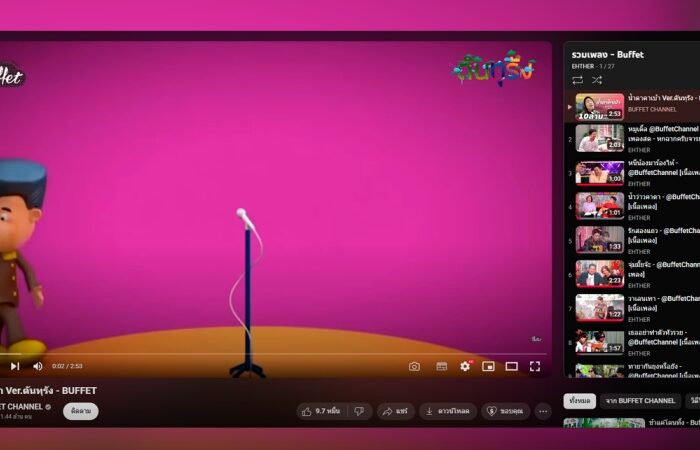Screen dimensions: 700x450
Task: Switch to miniplayer mode
Action: [x=488, y=367]
